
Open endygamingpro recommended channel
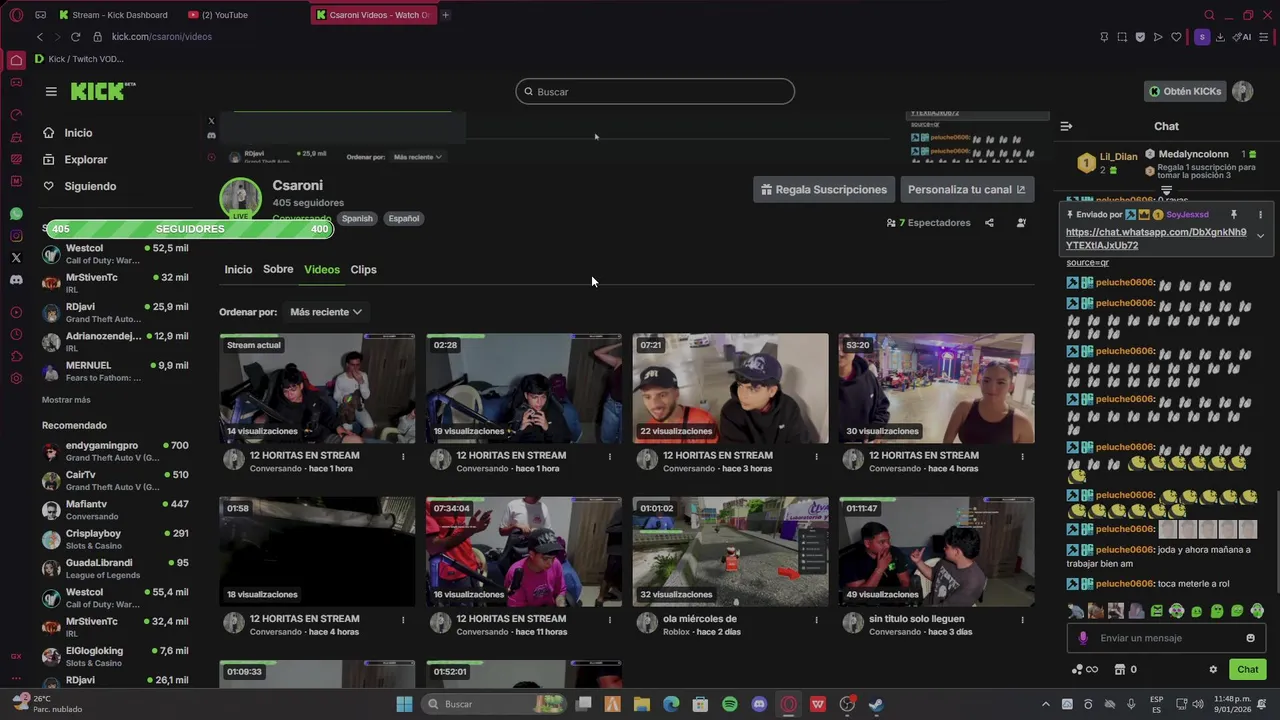(115, 451)
